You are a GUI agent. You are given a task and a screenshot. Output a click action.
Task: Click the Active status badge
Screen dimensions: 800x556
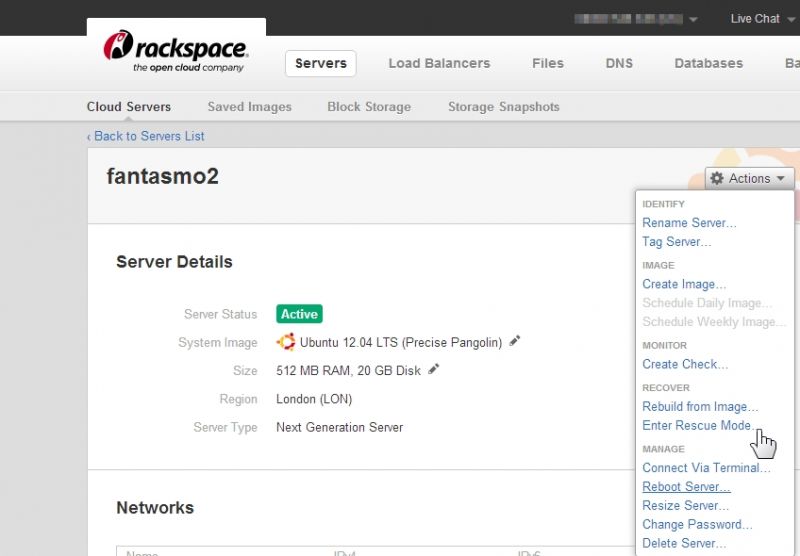(299, 314)
